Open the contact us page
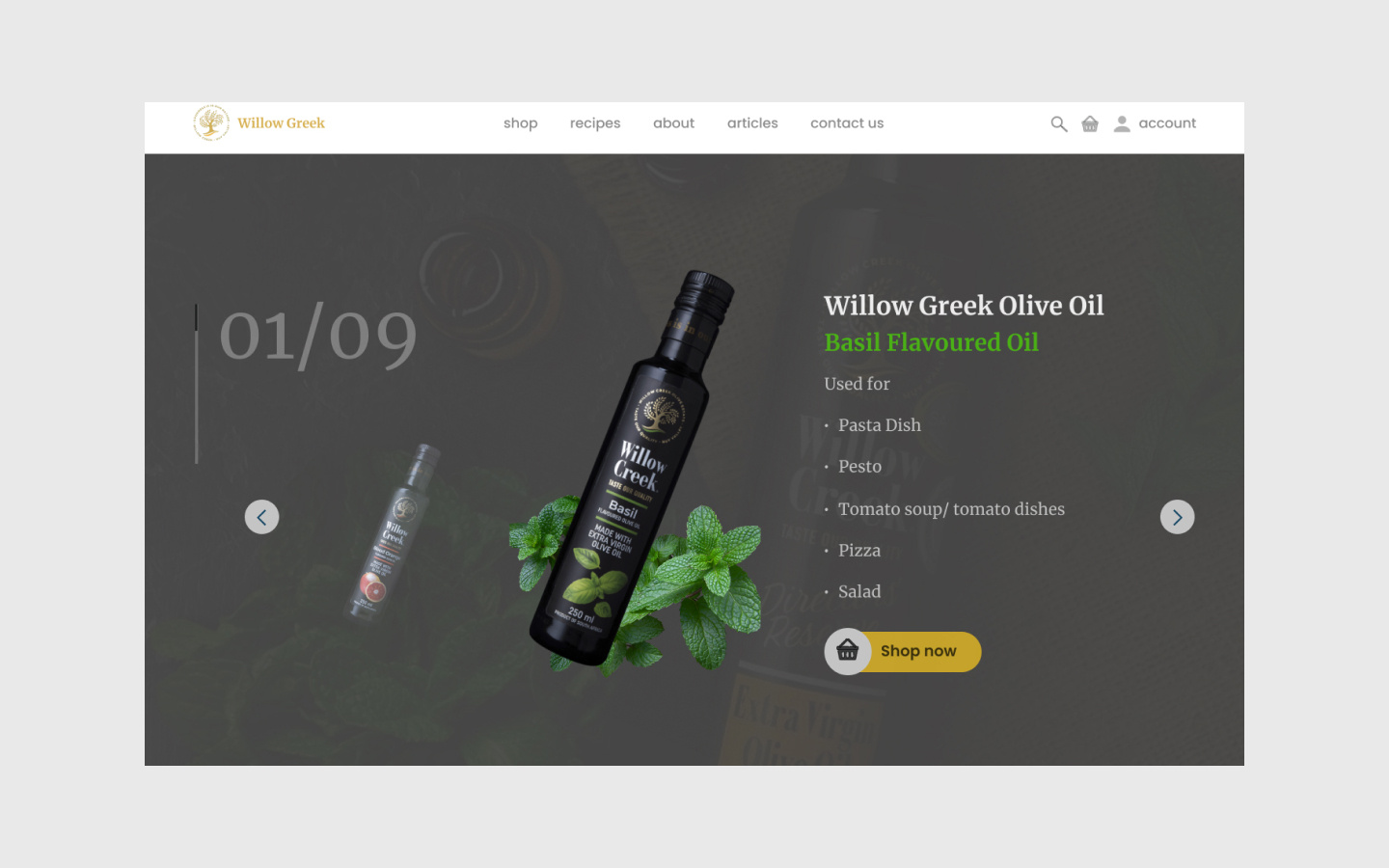The image size is (1389, 868). [847, 123]
